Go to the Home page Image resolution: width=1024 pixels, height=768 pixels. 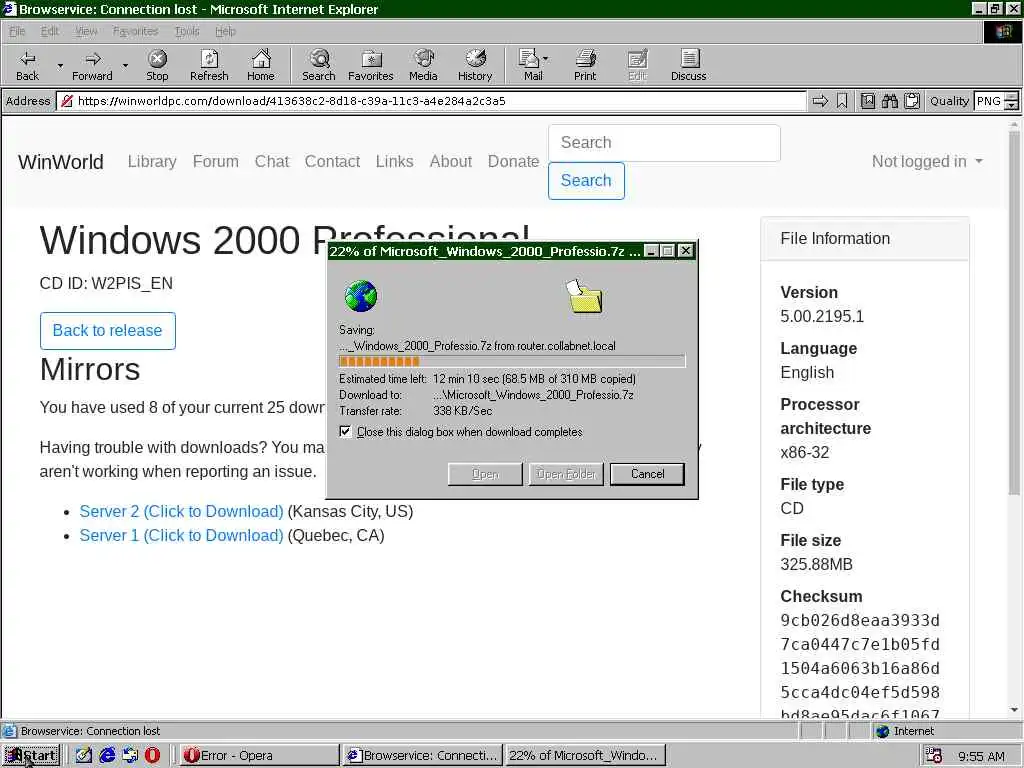[x=261, y=65]
